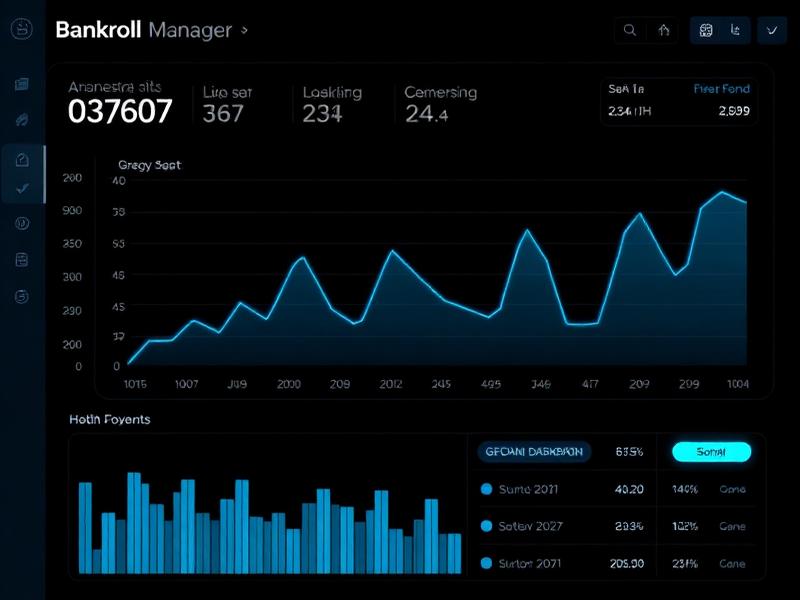The width and height of the screenshot is (800, 600).
Task: Open the coin circle icon in the sidebar
Action: pos(21,223)
